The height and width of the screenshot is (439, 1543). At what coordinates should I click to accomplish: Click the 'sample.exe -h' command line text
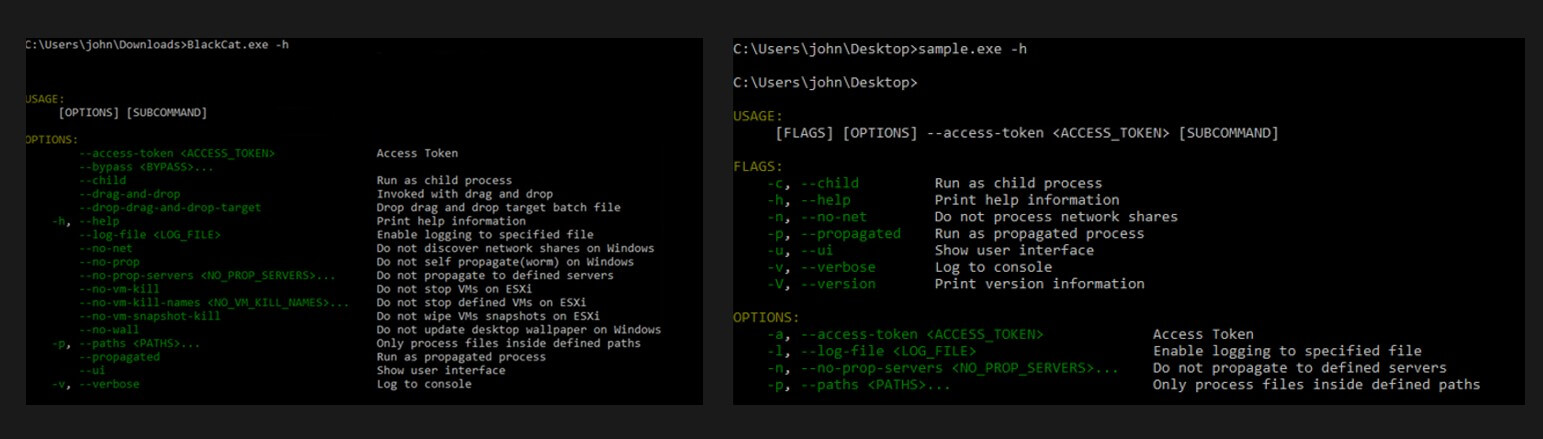pos(972,49)
